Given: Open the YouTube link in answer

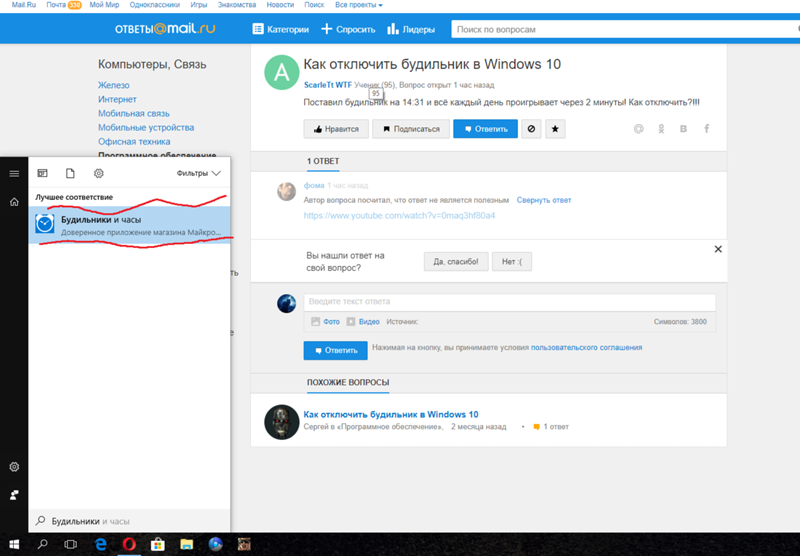Looking at the screenshot, I should [399, 215].
